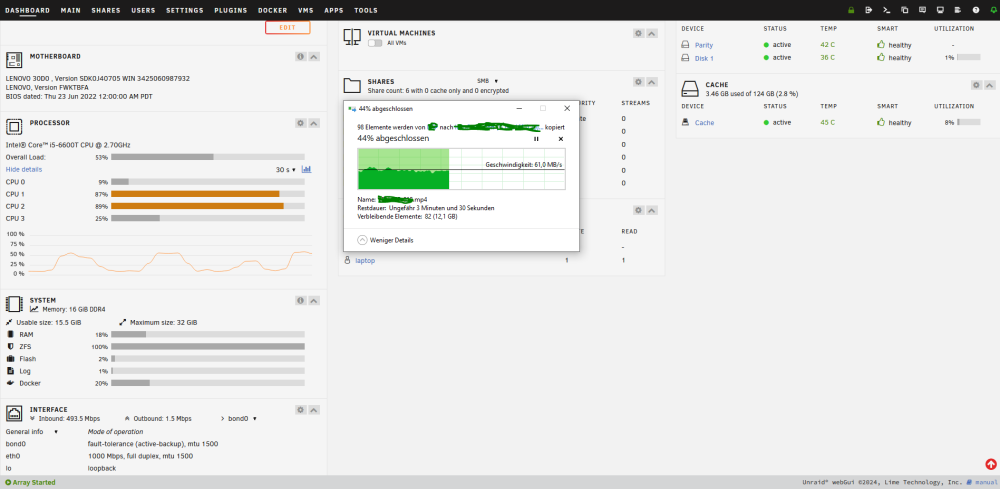Viewport: 1000px width, 489px height.
Task: Click Hide details under Processor
Action: click(x=24, y=170)
